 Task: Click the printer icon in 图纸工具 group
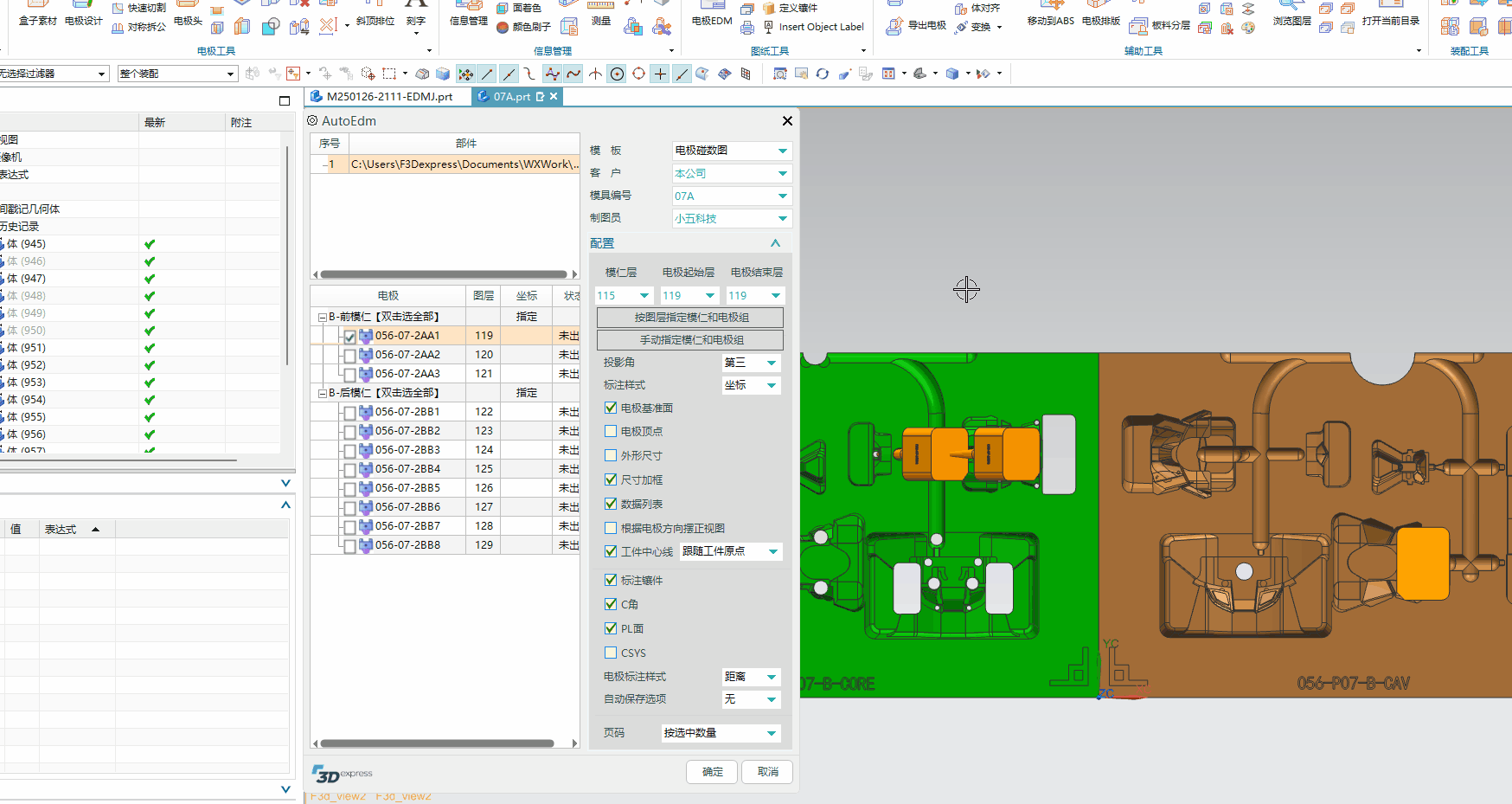click(x=747, y=28)
